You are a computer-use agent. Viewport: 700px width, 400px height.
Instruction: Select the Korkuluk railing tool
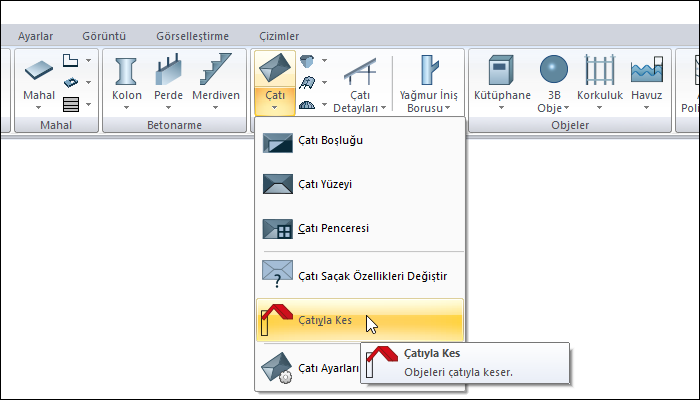point(600,74)
